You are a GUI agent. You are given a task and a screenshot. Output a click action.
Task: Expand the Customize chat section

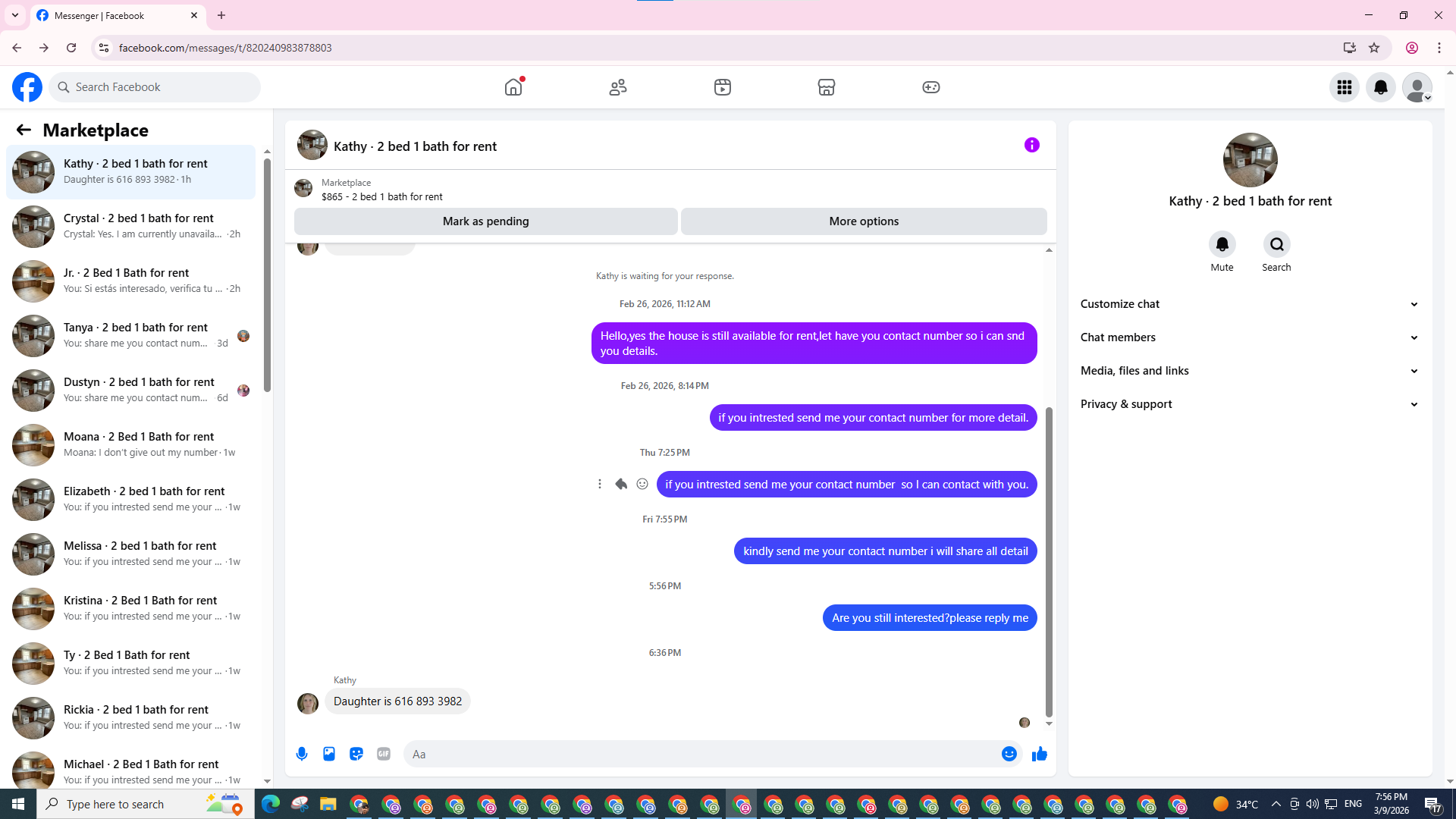tap(1249, 304)
